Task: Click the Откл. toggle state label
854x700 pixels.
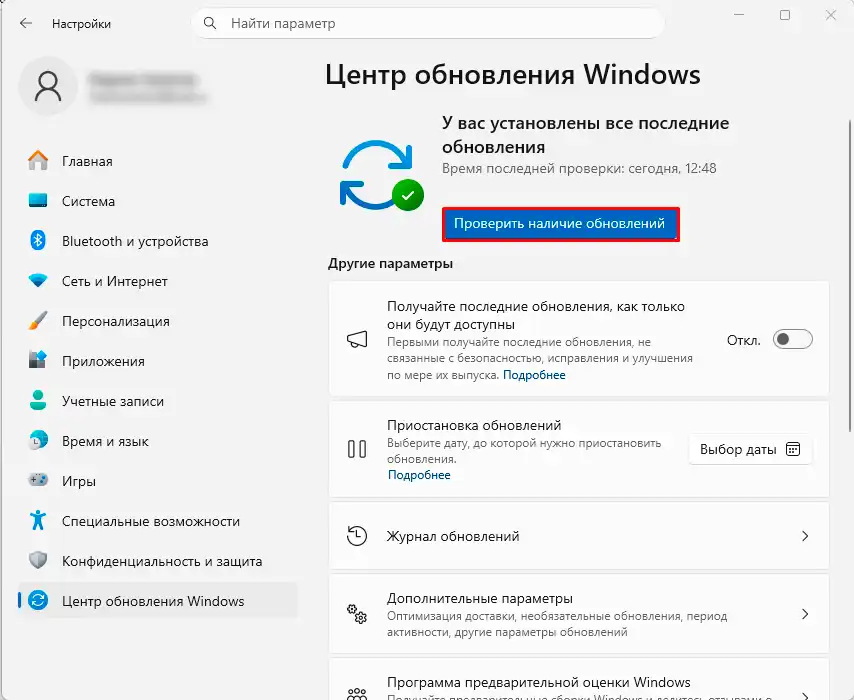Action: 743,340
